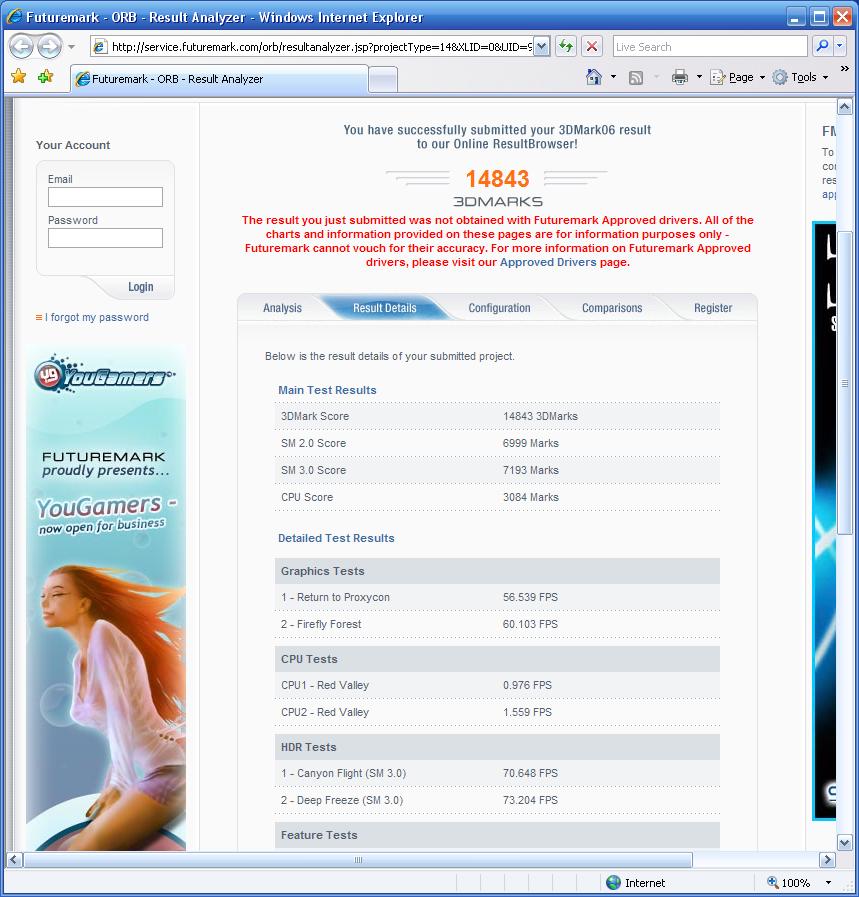Open the Tools menu
This screenshot has width=859, height=897.
pyautogui.click(x=800, y=77)
